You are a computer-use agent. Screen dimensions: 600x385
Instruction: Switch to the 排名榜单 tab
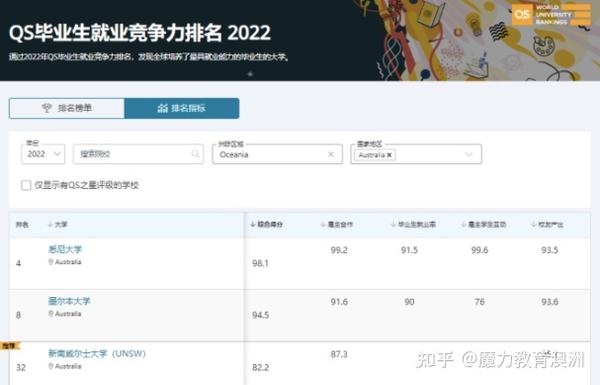point(67,108)
